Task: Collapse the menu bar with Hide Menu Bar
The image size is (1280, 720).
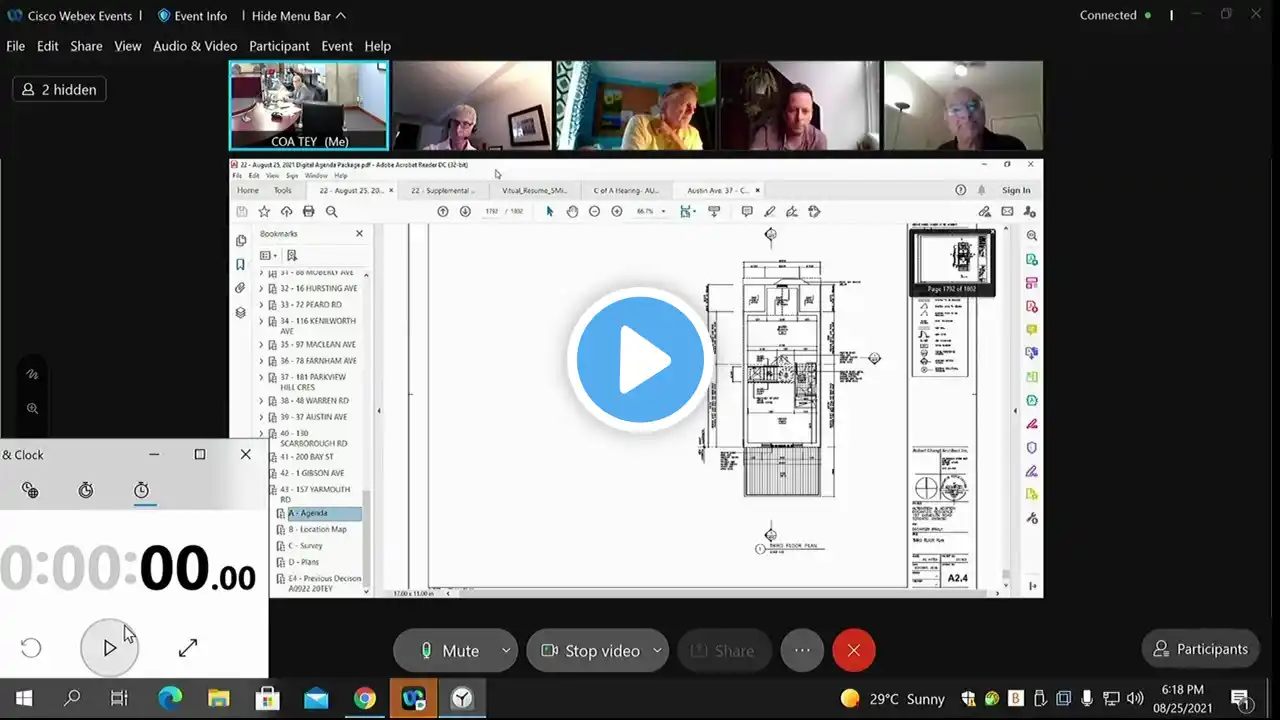Action: tap(298, 16)
